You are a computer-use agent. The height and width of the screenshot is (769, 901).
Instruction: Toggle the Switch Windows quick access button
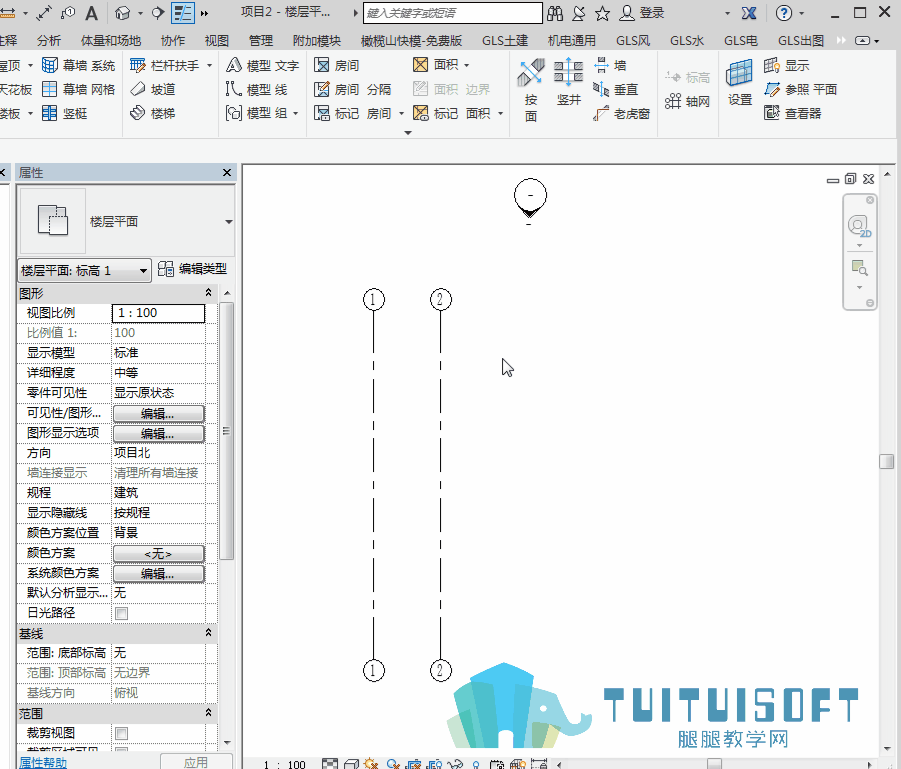183,13
